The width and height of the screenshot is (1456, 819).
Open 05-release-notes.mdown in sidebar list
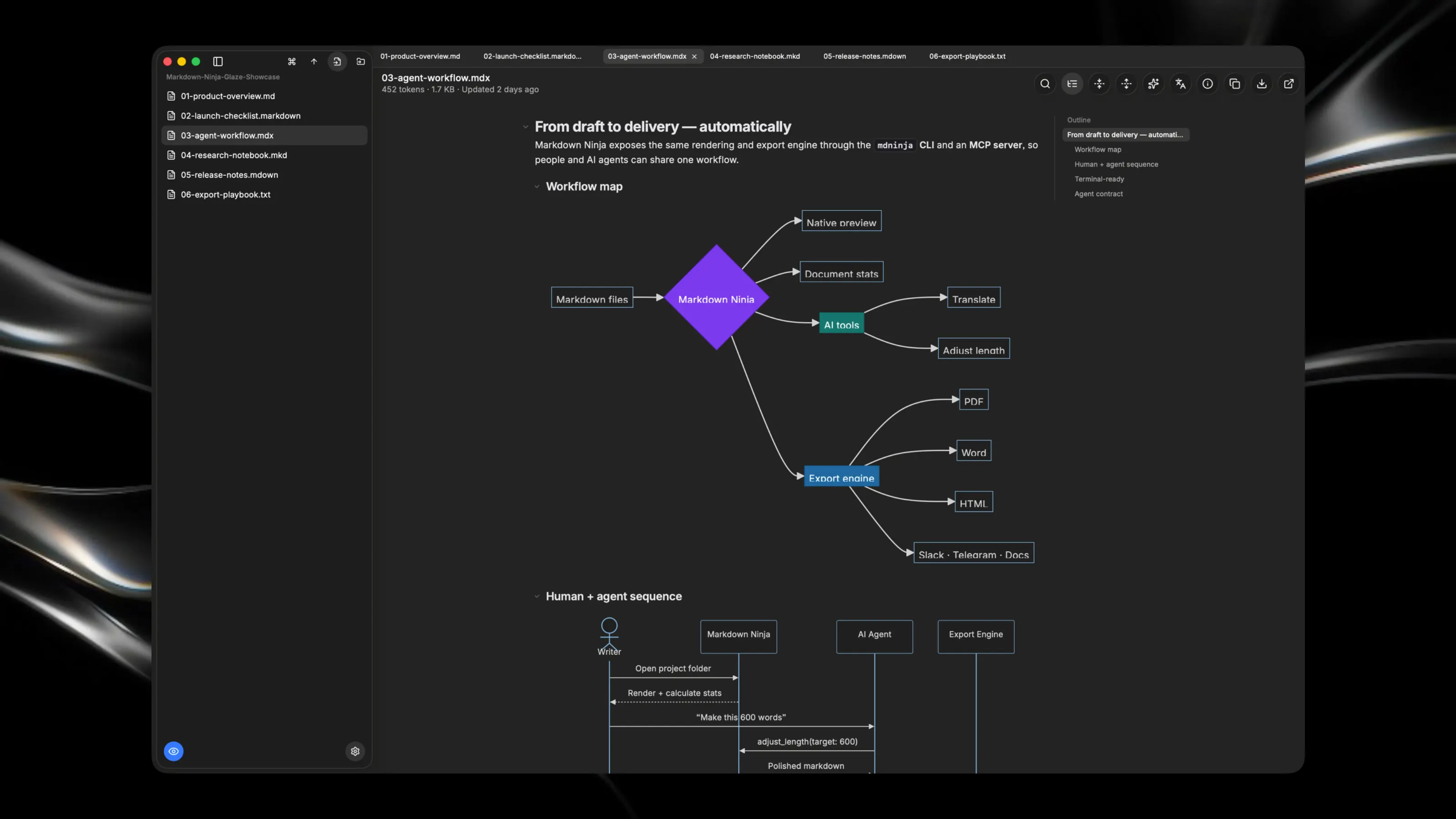(264, 175)
